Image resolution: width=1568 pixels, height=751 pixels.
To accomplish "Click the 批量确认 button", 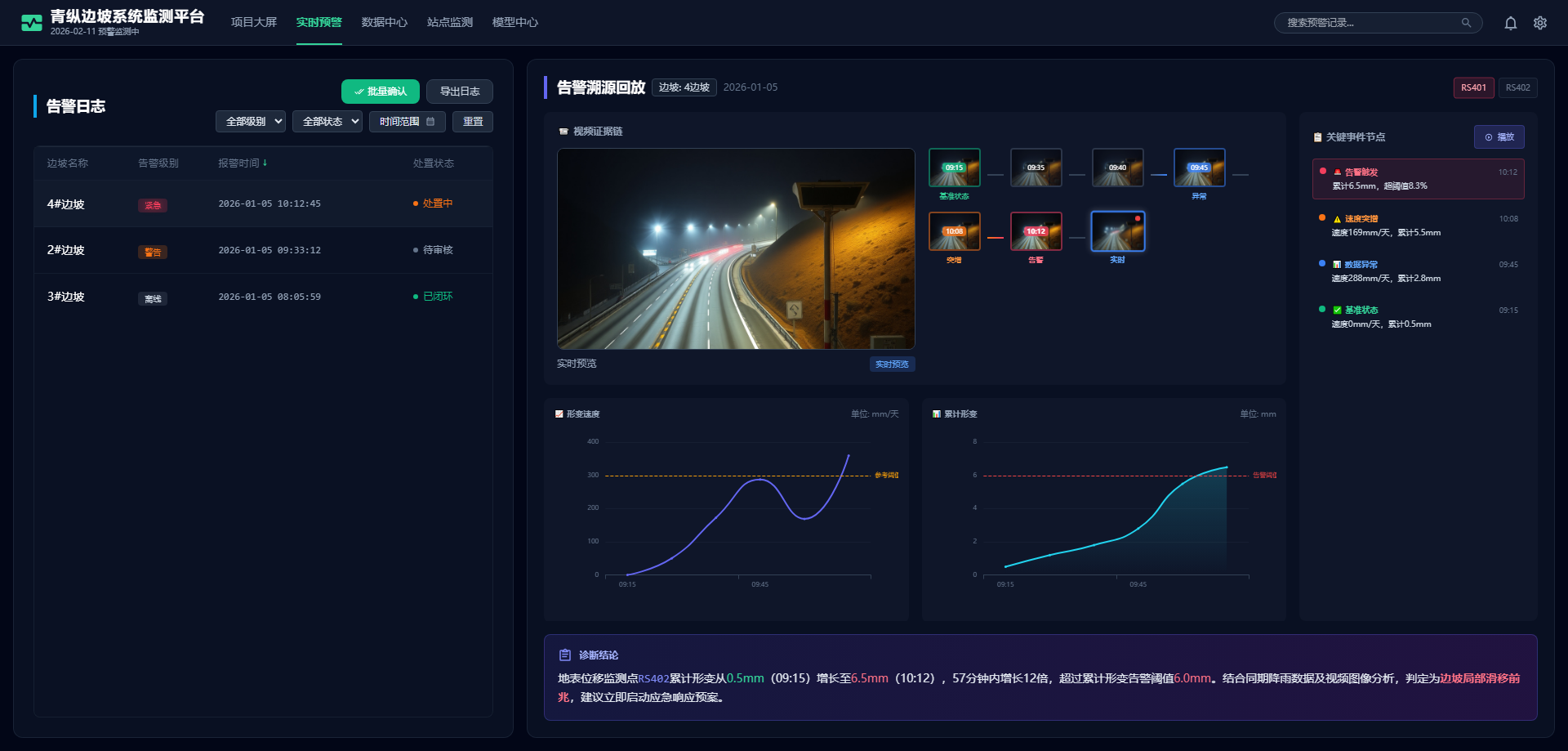I will coord(380,92).
